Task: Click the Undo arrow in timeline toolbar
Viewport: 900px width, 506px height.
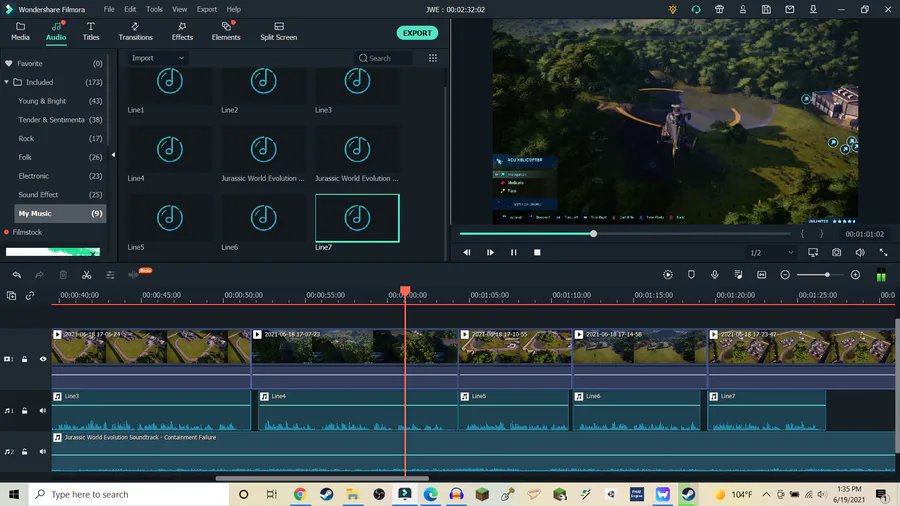Action: click(x=17, y=275)
